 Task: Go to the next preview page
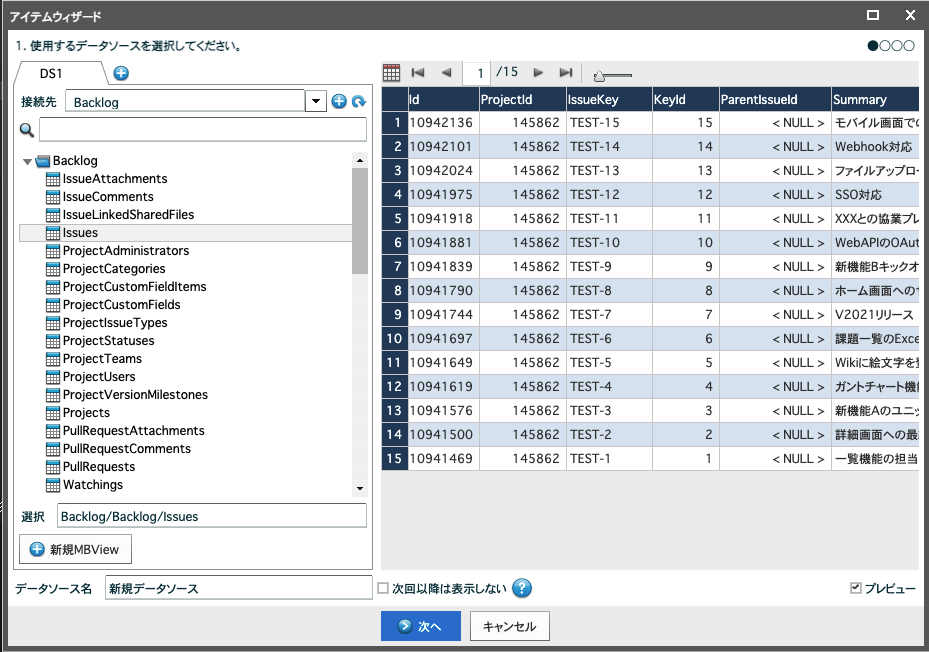coord(538,73)
